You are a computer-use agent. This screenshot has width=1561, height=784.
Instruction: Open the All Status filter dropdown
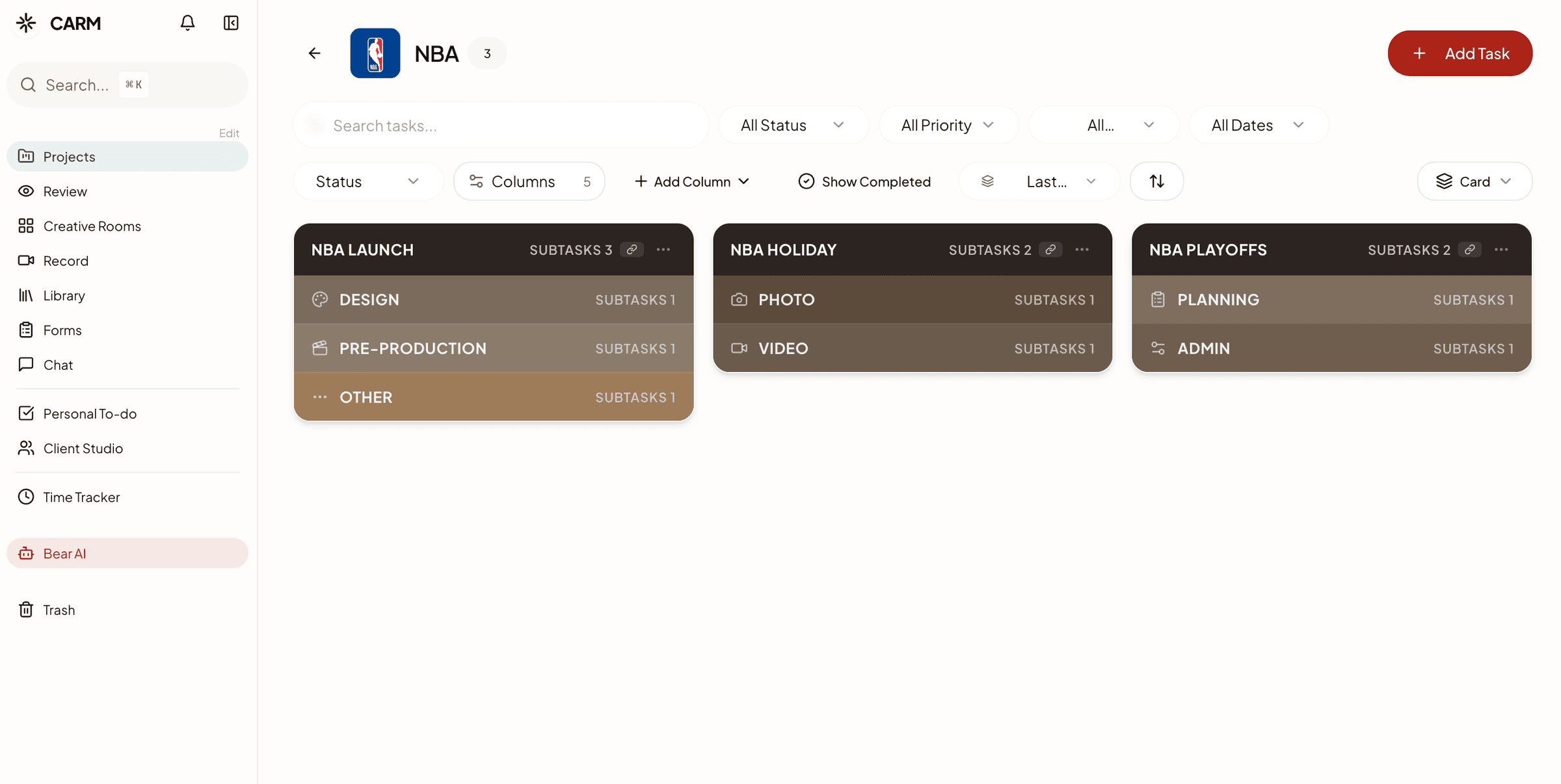click(x=793, y=125)
